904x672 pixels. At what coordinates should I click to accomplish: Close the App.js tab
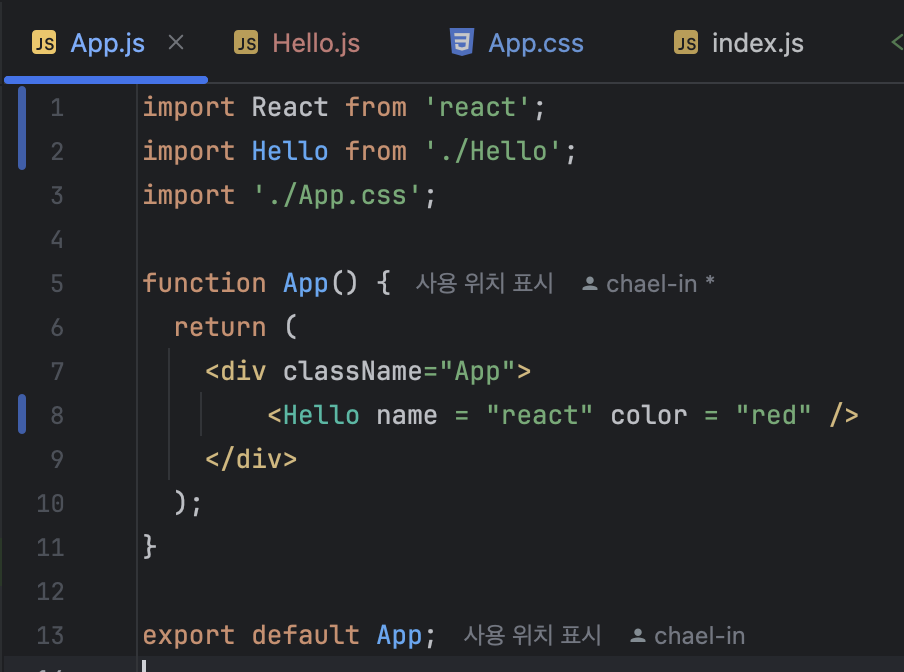(176, 42)
